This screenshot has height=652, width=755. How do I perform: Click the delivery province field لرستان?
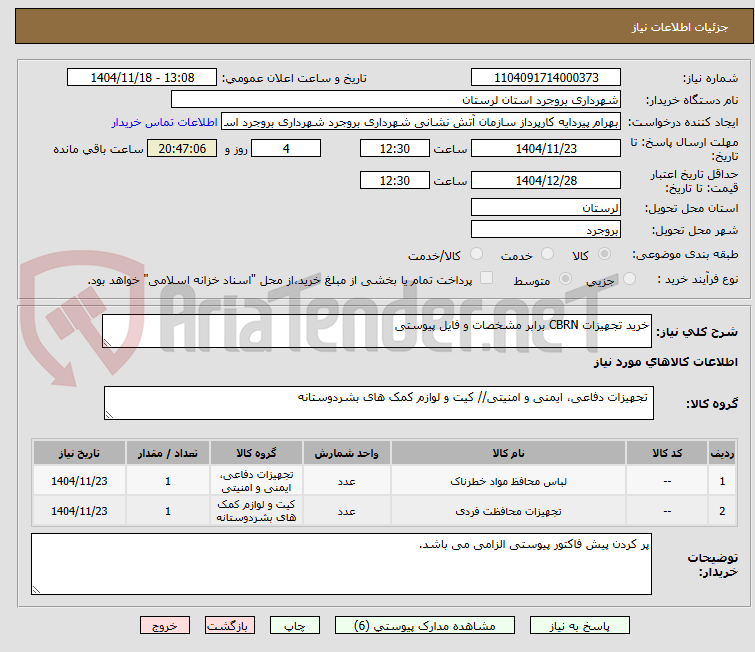[x=546, y=208]
